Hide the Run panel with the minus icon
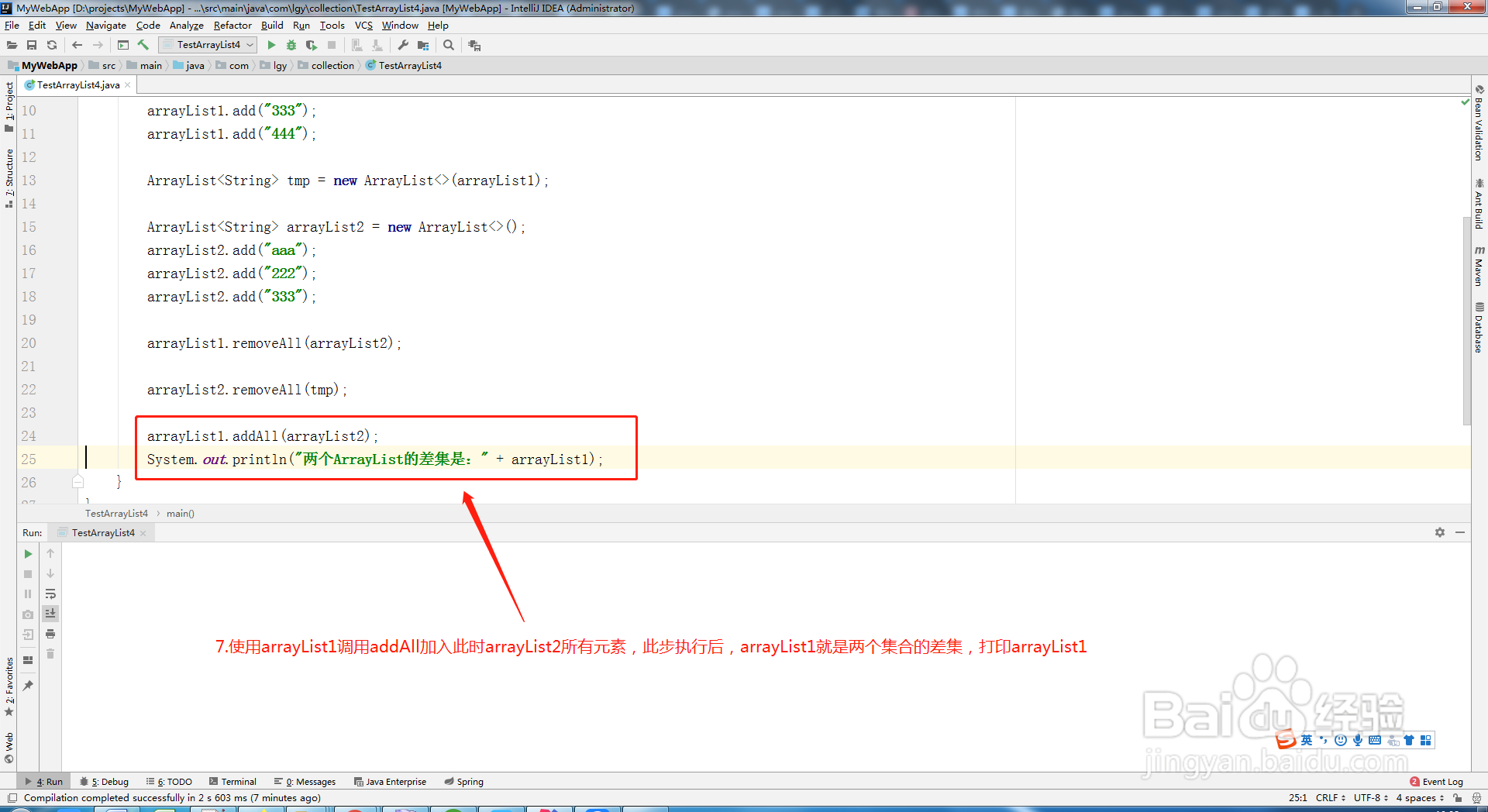Viewport: 1488px width, 812px height. [x=1460, y=532]
